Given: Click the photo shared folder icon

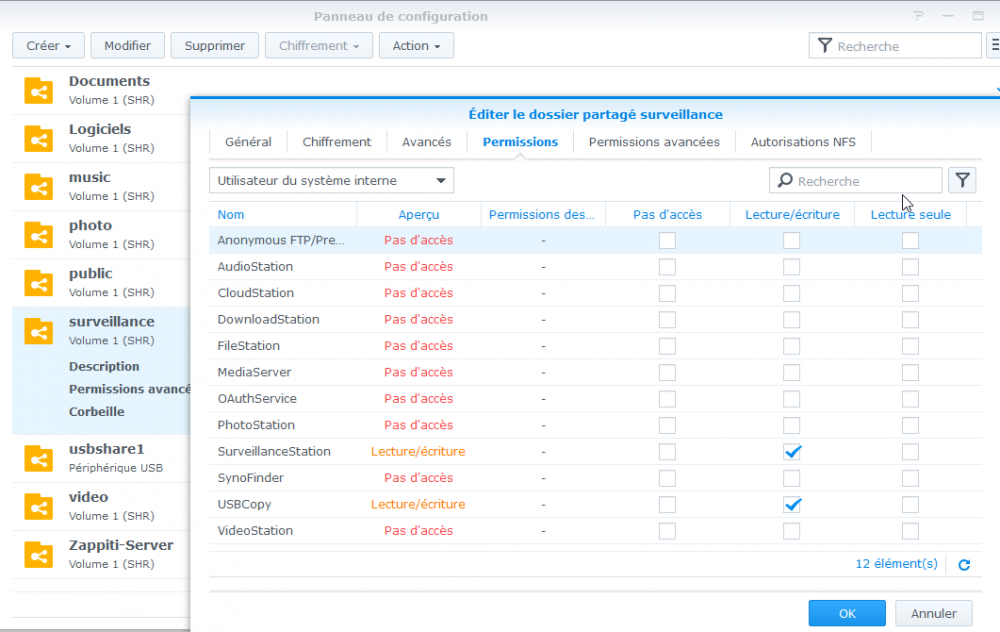Looking at the screenshot, I should (39, 234).
